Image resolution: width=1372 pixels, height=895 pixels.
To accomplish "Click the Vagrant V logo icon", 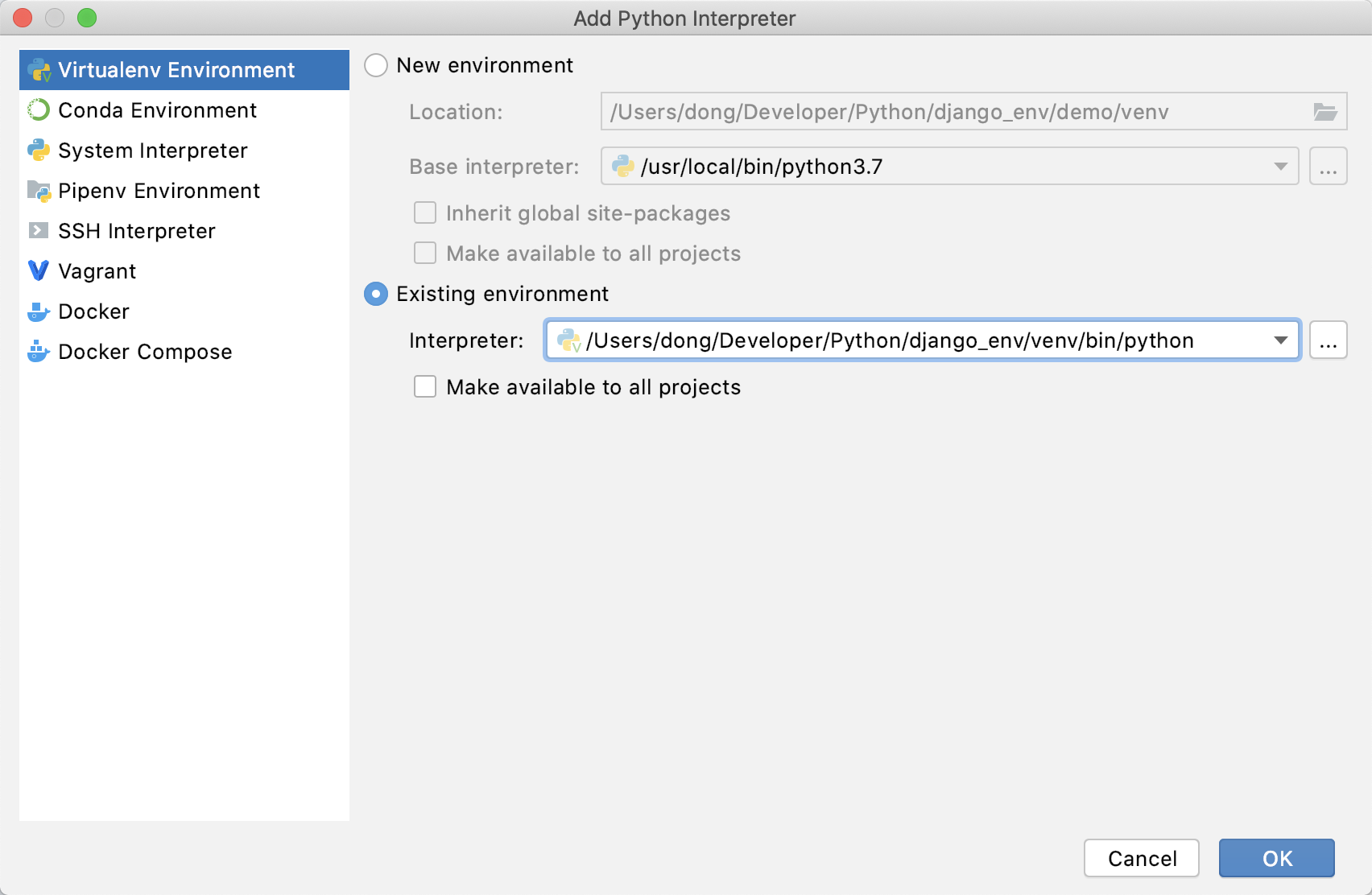I will (x=39, y=271).
